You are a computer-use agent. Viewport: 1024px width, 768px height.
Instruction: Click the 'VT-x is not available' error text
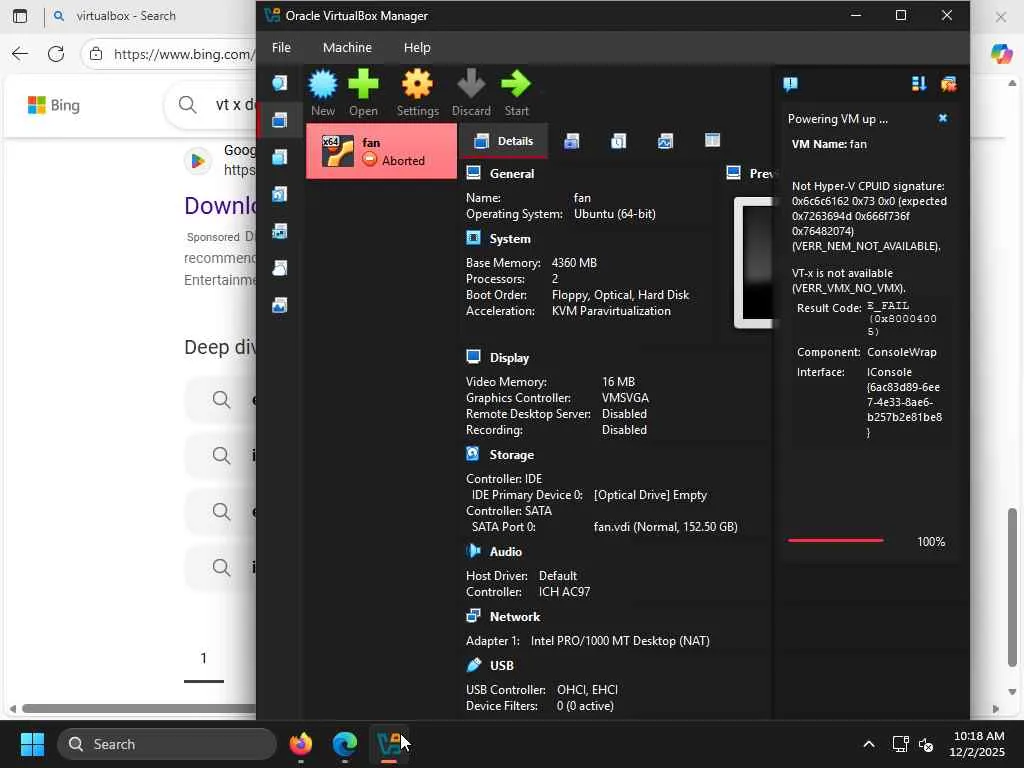click(842, 274)
